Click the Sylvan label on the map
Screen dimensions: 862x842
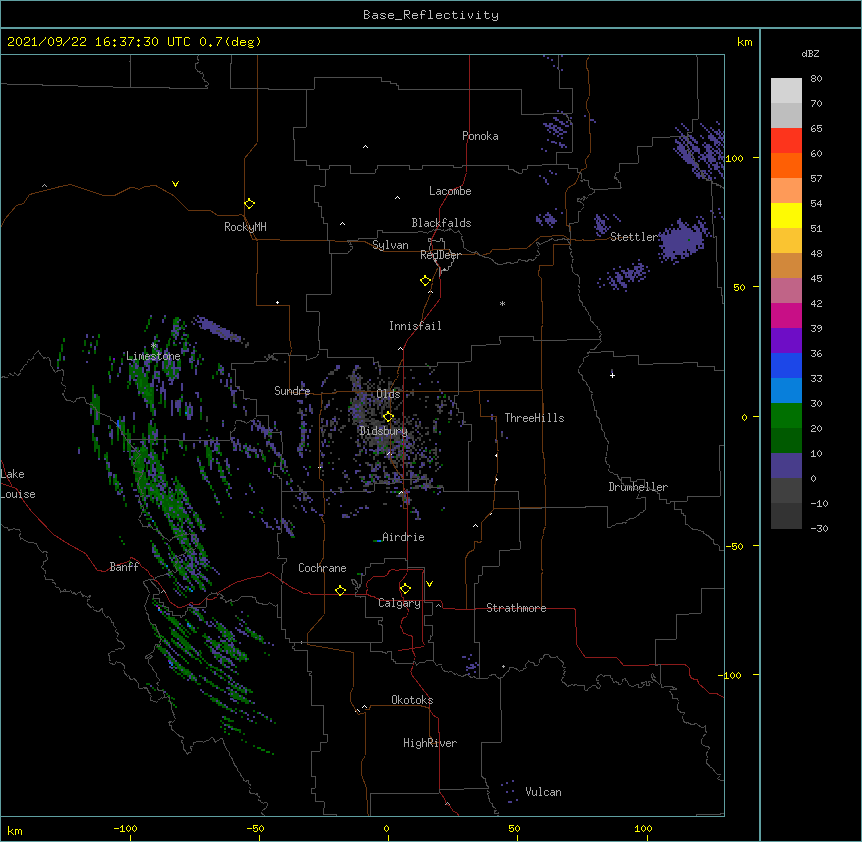point(390,245)
